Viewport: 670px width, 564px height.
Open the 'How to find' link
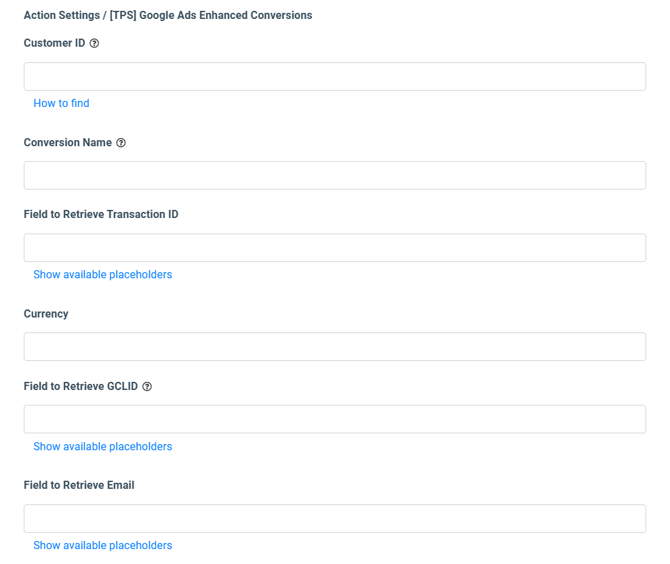tap(61, 103)
